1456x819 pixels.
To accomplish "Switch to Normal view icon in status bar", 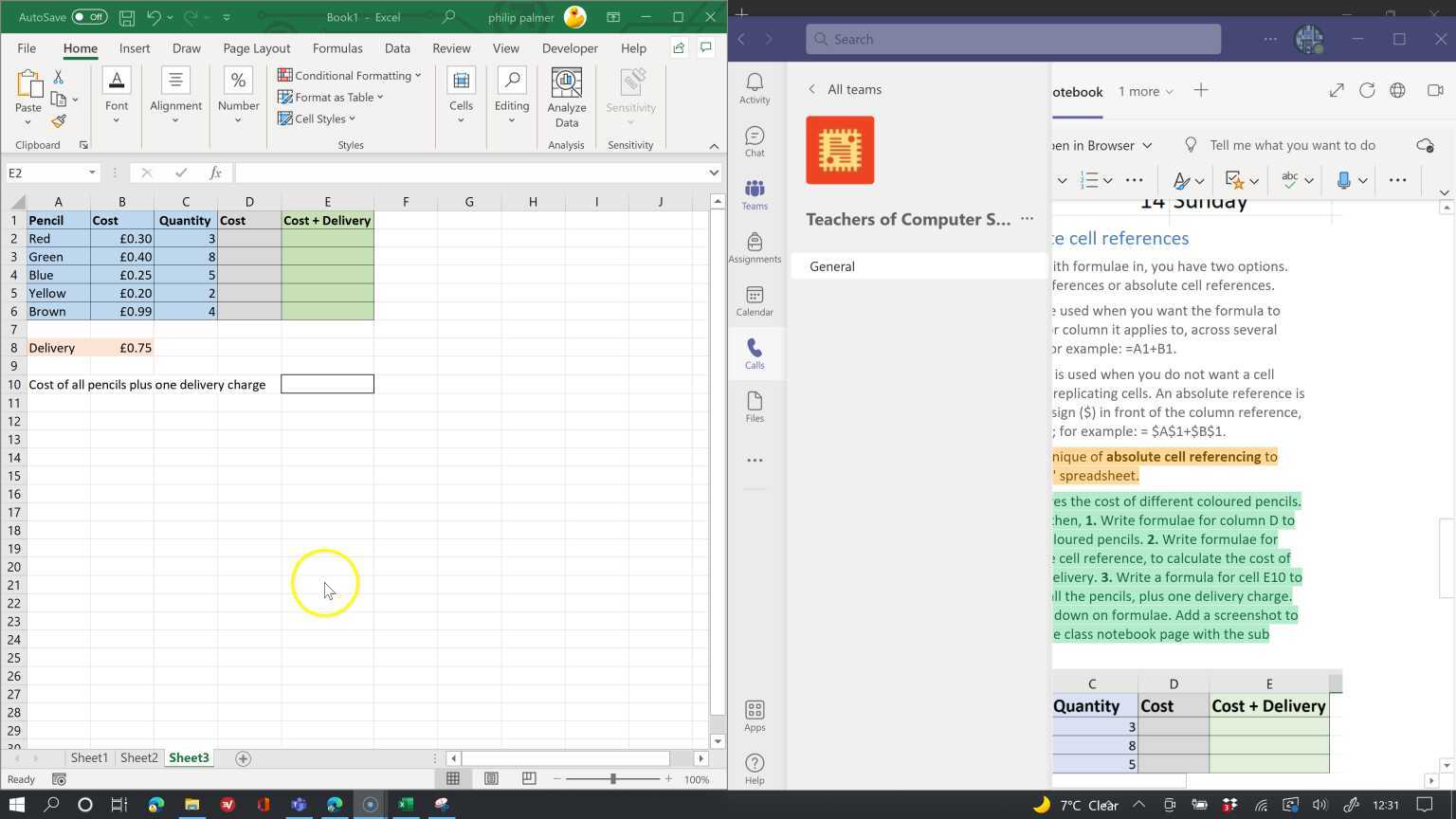I will [453, 779].
